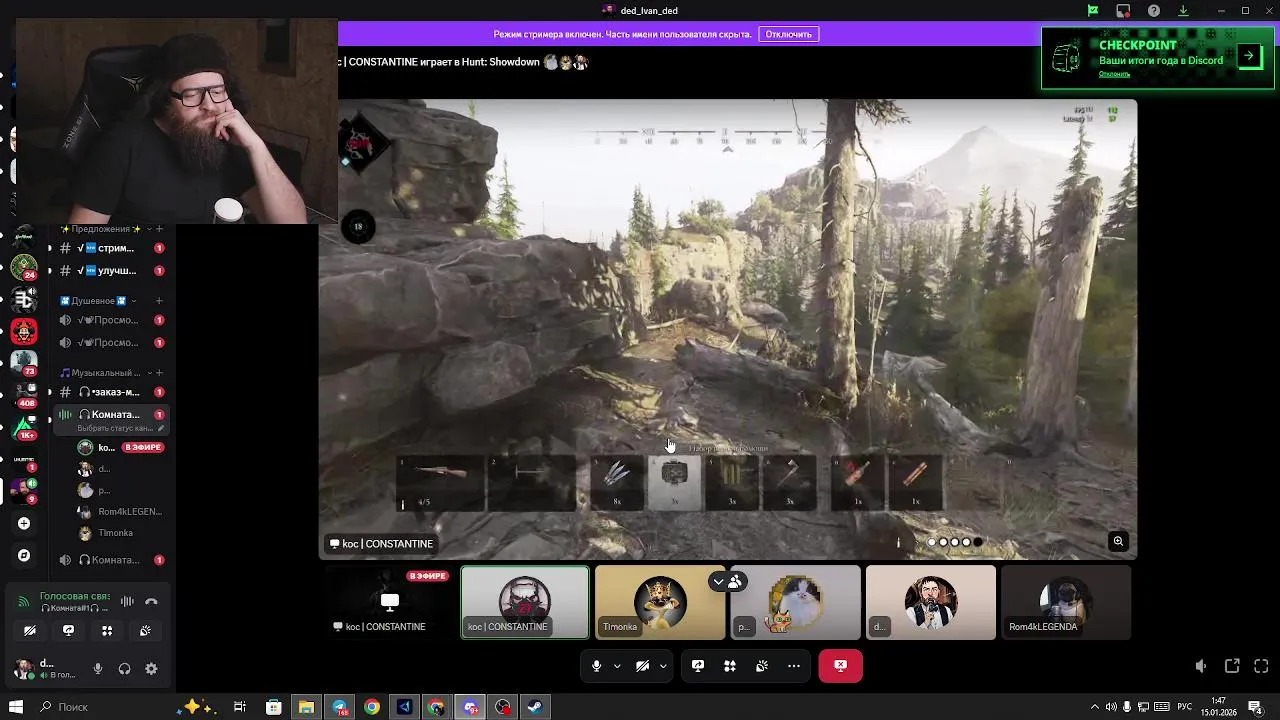The height and width of the screenshot is (720, 1280).
Task: Enter full screen mode
Action: tap(1261, 666)
